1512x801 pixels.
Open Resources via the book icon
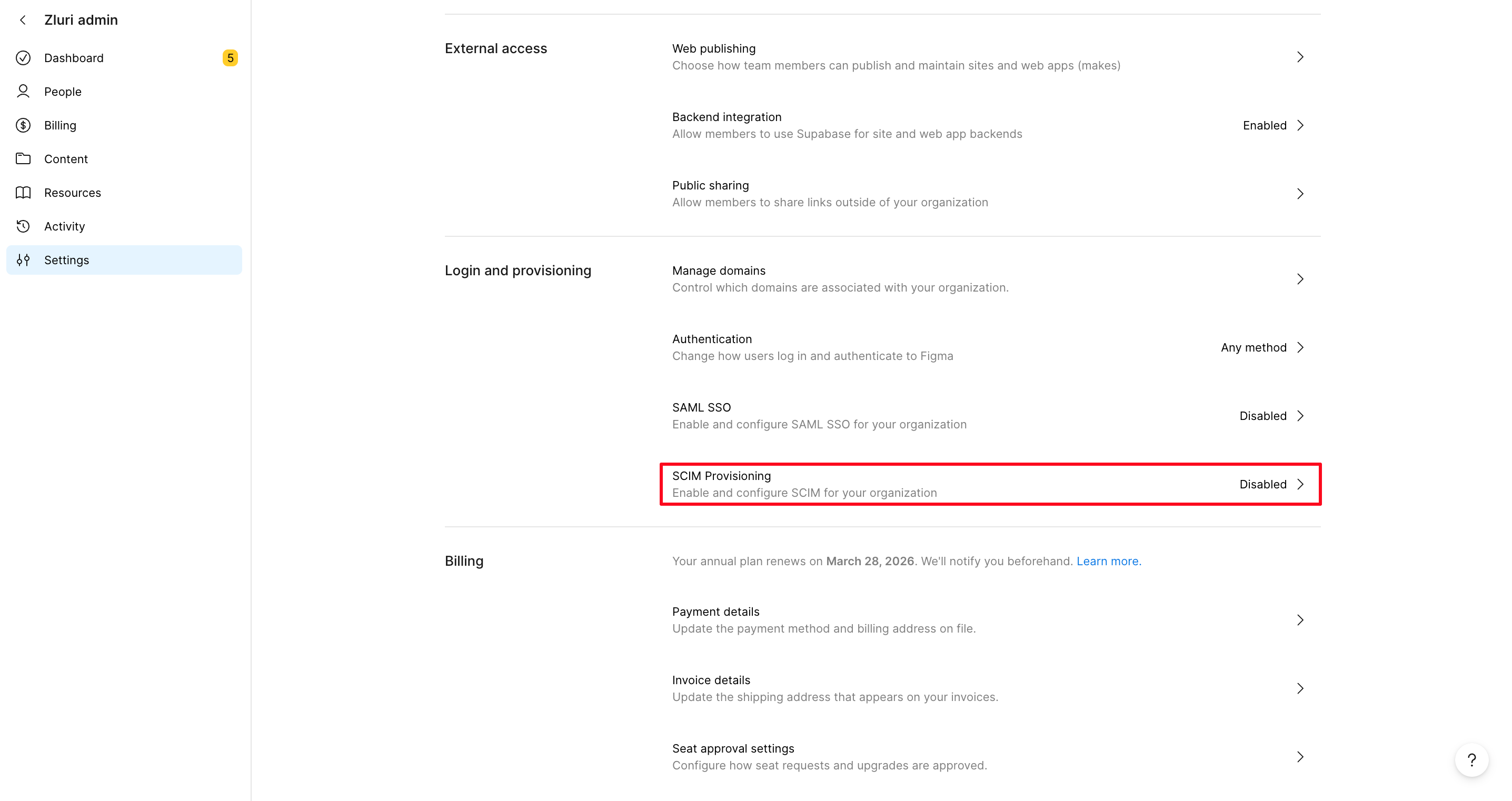click(x=23, y=193)
